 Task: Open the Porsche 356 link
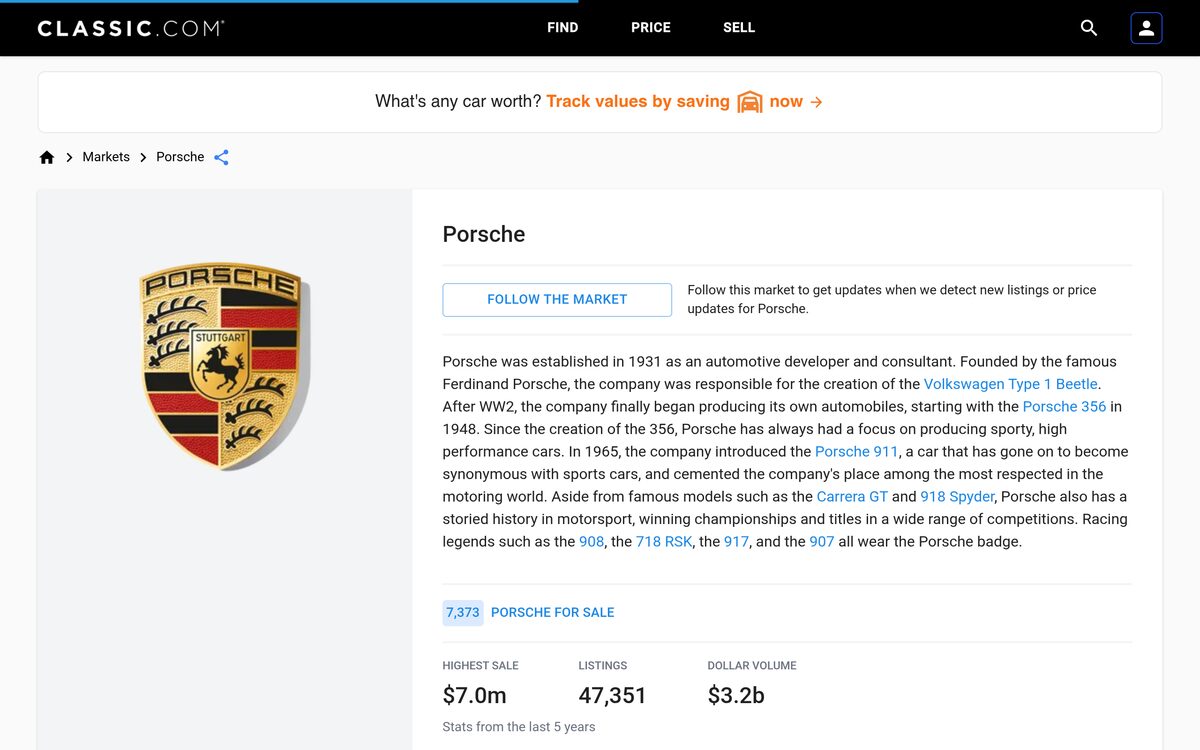(1064, 407)
